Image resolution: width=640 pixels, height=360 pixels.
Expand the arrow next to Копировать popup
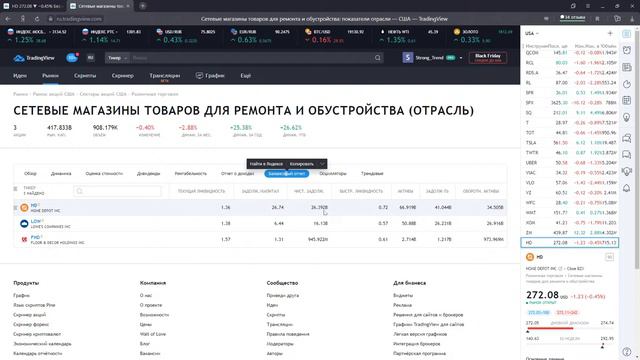pyautogui.click(x=322, y=164)
